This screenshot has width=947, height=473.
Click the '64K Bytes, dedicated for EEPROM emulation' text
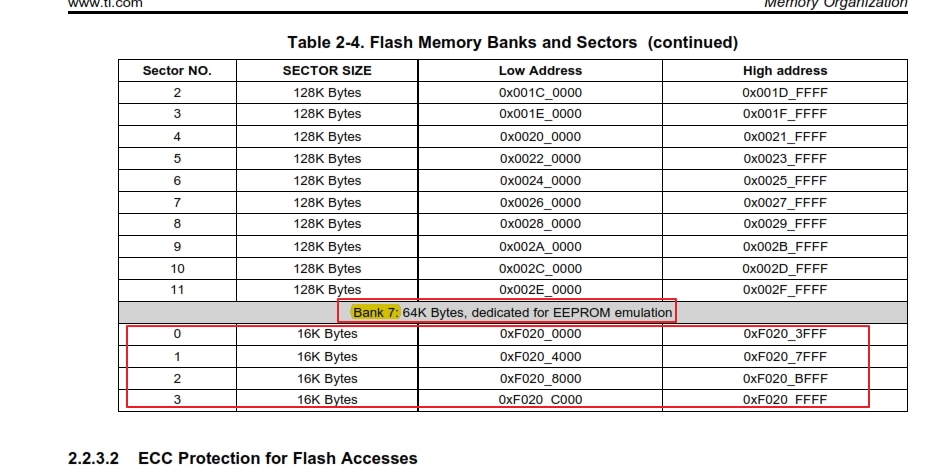pos(537,312)
